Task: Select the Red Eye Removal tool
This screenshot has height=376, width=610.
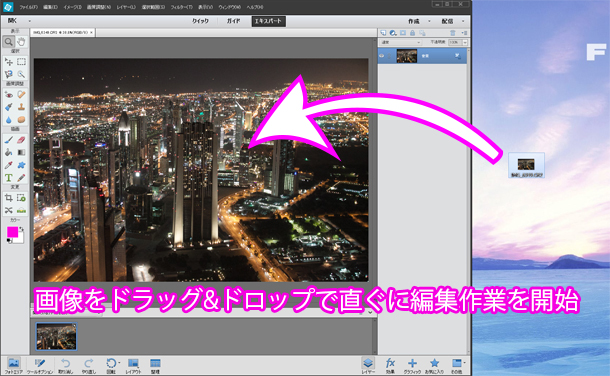Action: [x=8, y=94]
